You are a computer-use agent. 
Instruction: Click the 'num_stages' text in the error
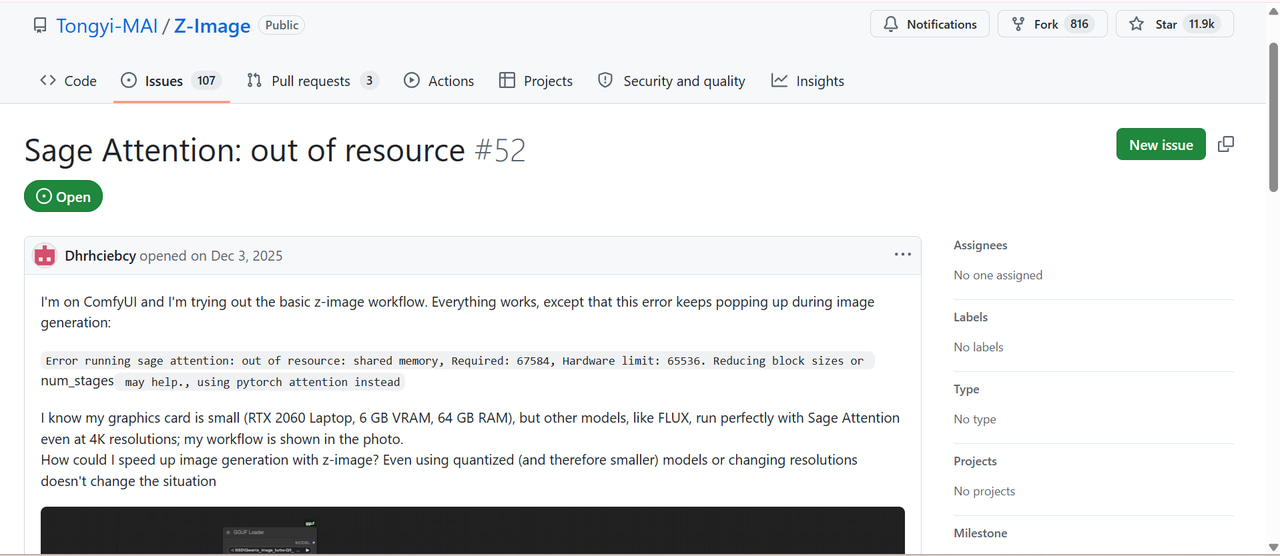[77, 381]
